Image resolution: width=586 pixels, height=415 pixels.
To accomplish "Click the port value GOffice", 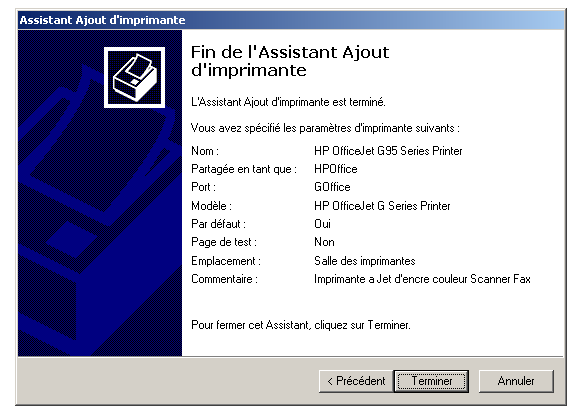I will [x=332, y=187].
